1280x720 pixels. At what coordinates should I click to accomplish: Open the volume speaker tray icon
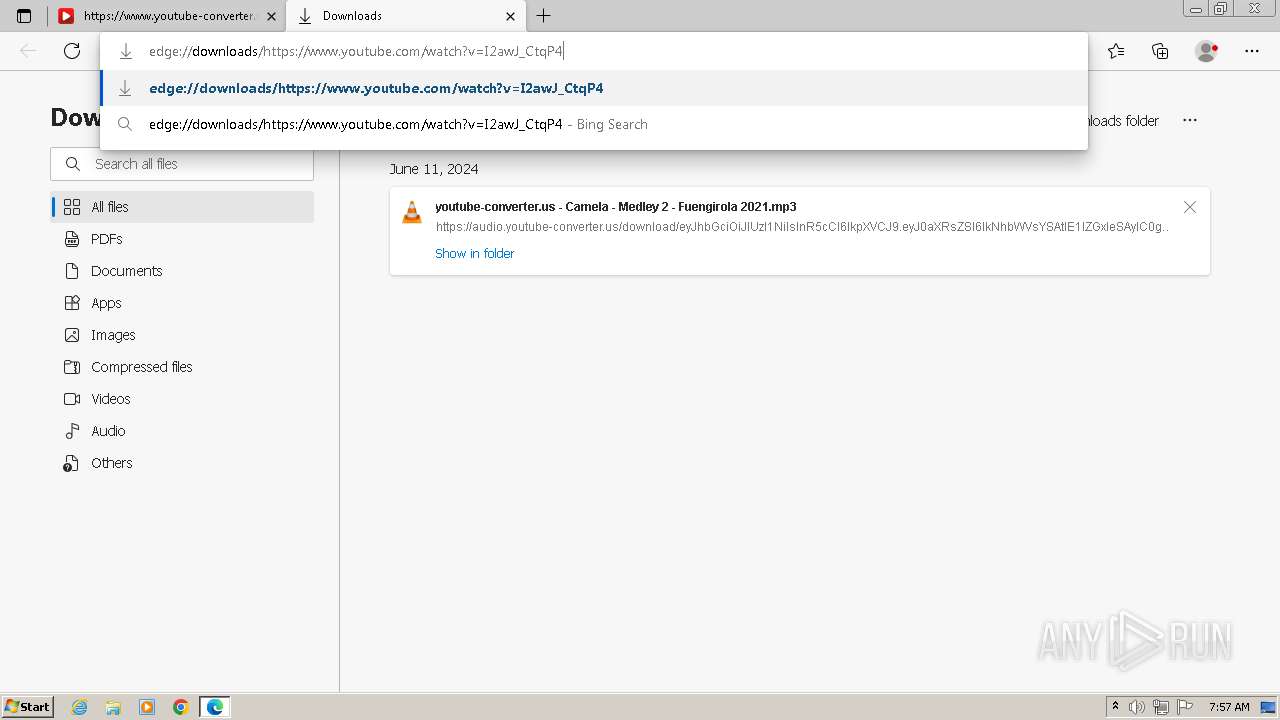click(x=1137, y=707)
